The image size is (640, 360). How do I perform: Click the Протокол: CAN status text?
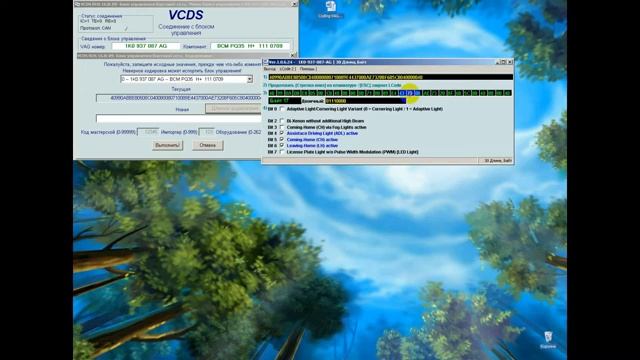pyautogui.click(x=96, y=28)
